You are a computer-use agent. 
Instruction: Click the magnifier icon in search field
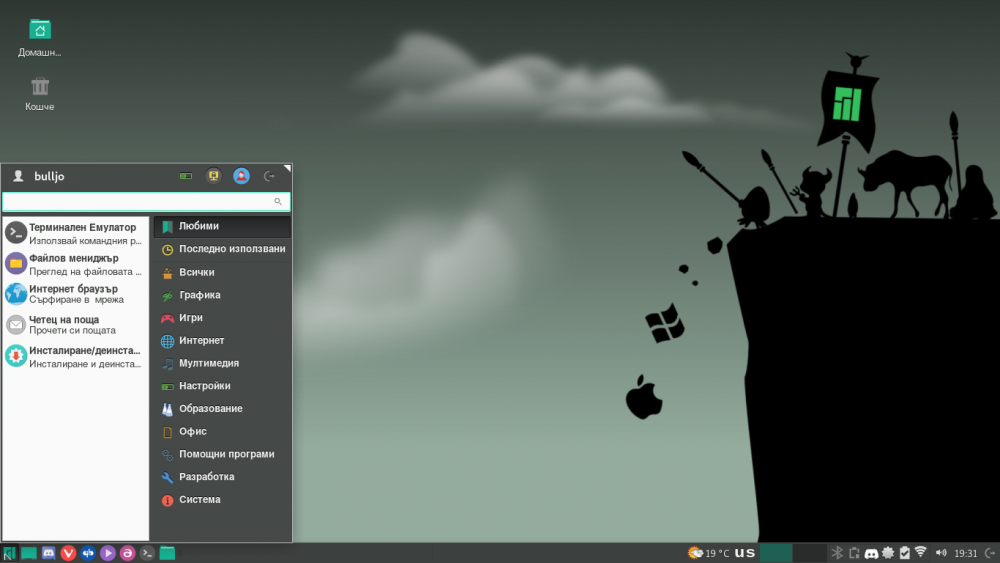[x=278, y=201]
